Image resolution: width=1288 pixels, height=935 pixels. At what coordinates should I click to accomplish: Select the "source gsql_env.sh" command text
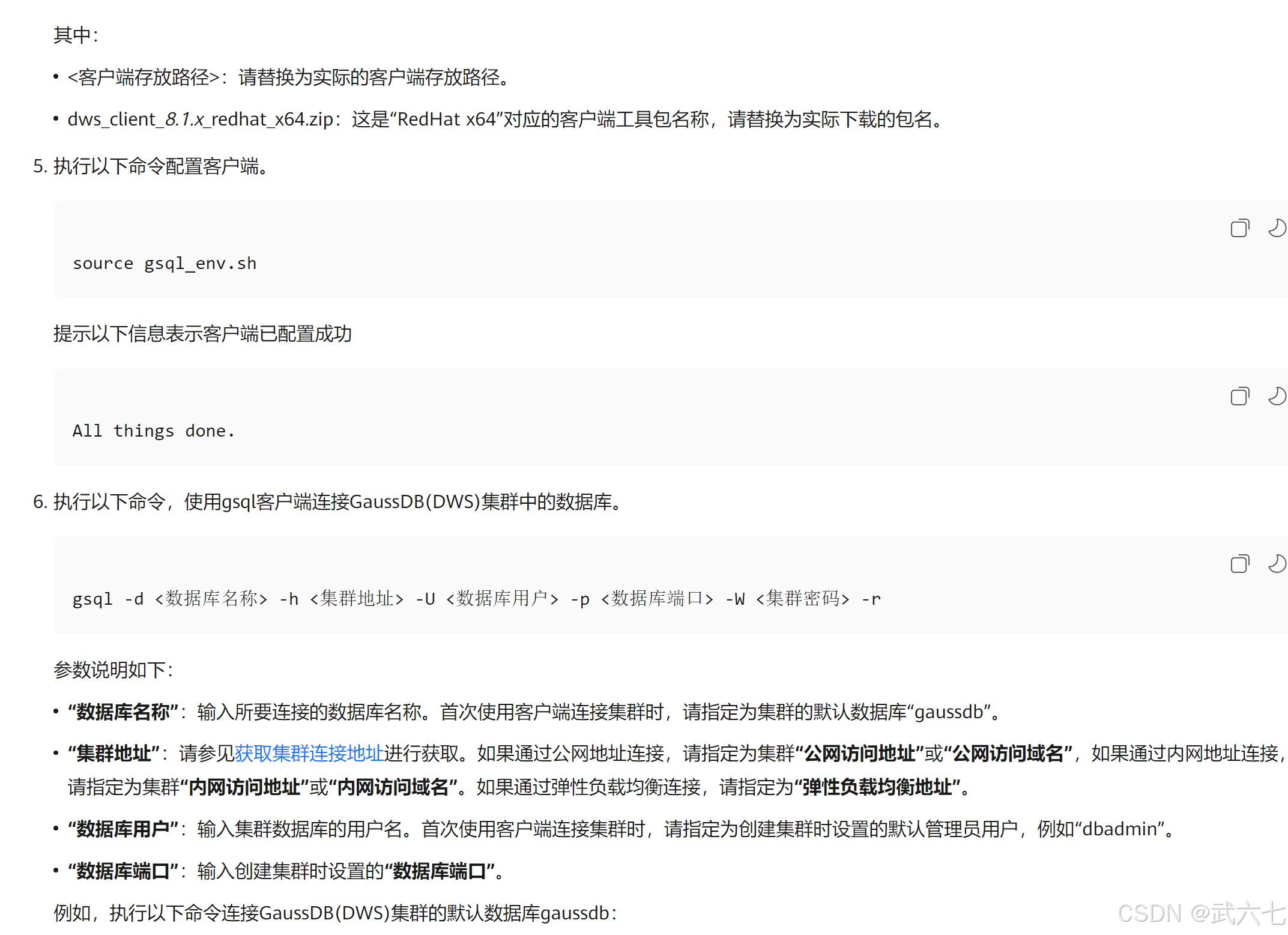pos(165,263)
